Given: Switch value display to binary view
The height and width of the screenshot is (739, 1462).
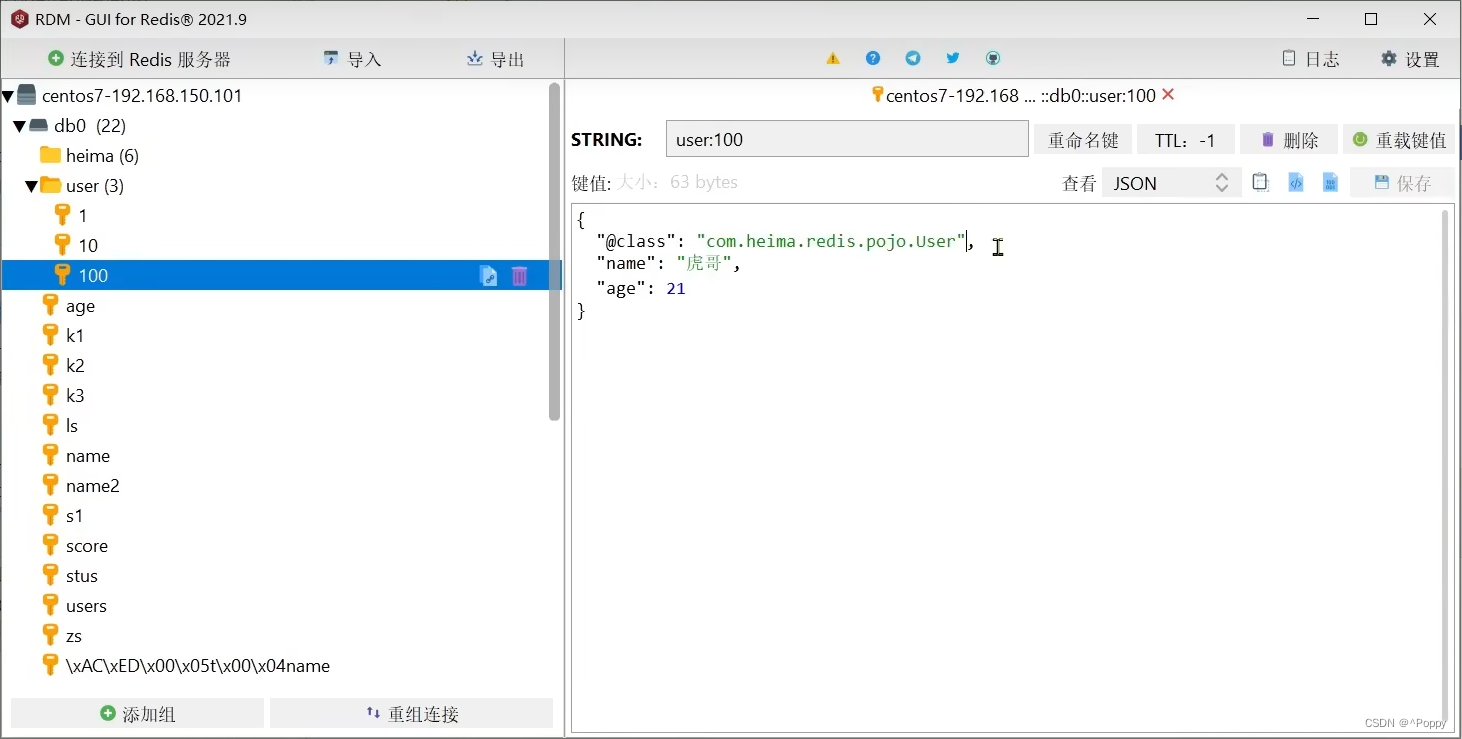Looking at the screenshot, I should (x=1330, y=182).
